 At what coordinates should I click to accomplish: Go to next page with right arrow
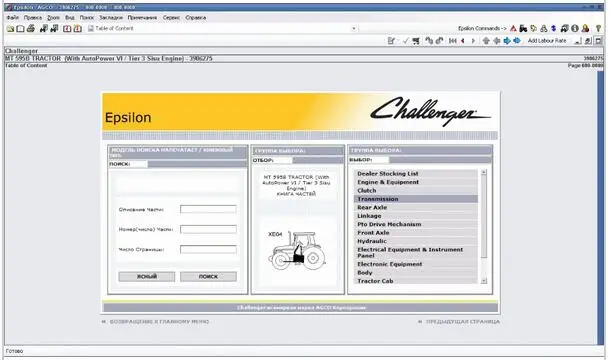[473, 40]
